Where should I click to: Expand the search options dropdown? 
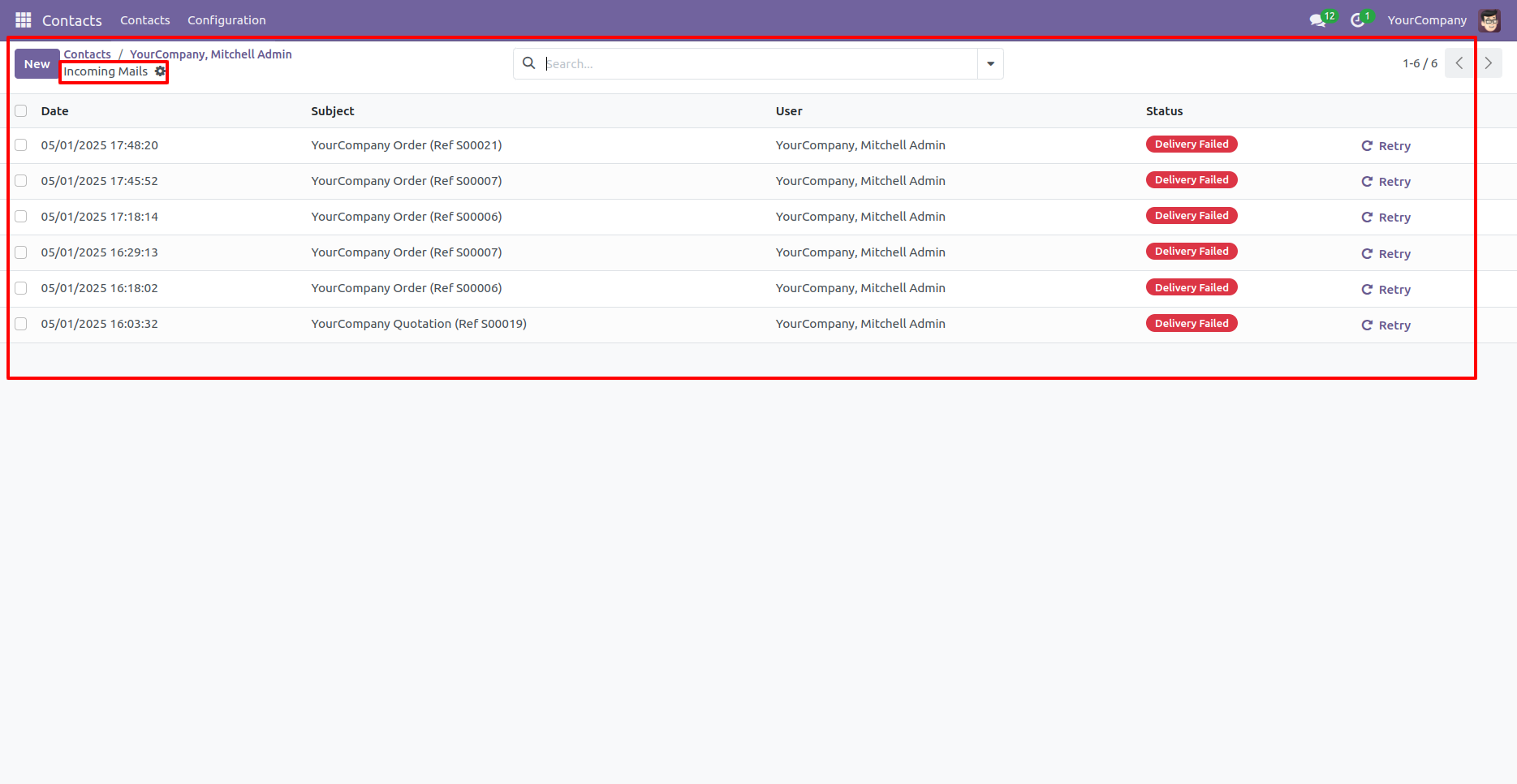[989, 62]
